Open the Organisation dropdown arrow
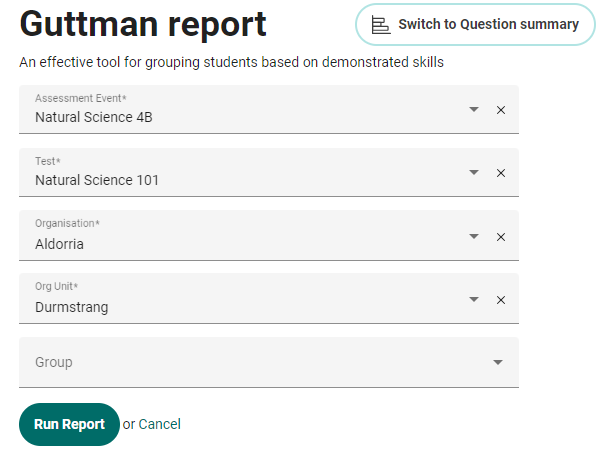 474,236
